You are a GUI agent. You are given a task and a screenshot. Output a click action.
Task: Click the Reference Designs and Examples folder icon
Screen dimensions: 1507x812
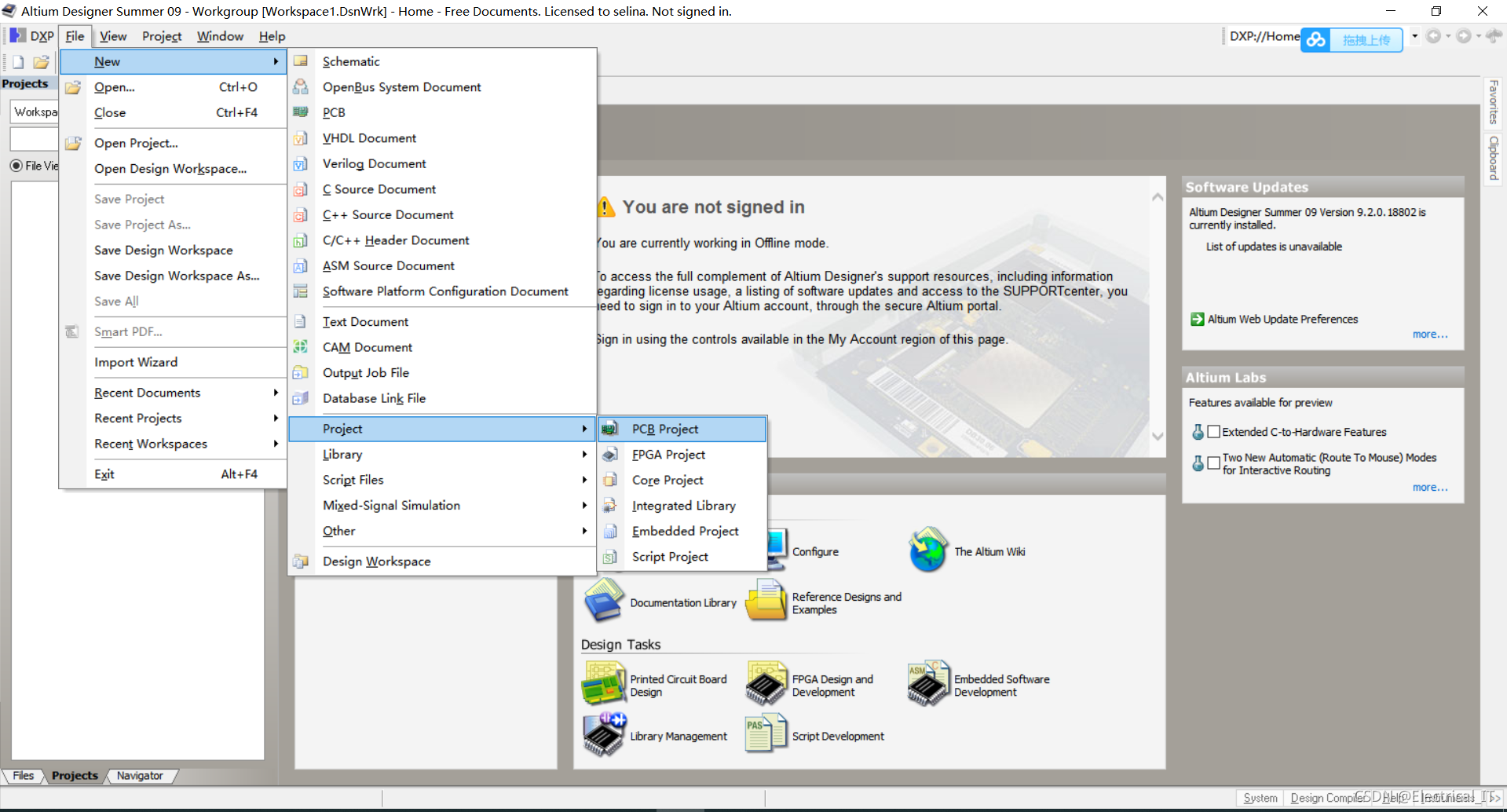766,601
